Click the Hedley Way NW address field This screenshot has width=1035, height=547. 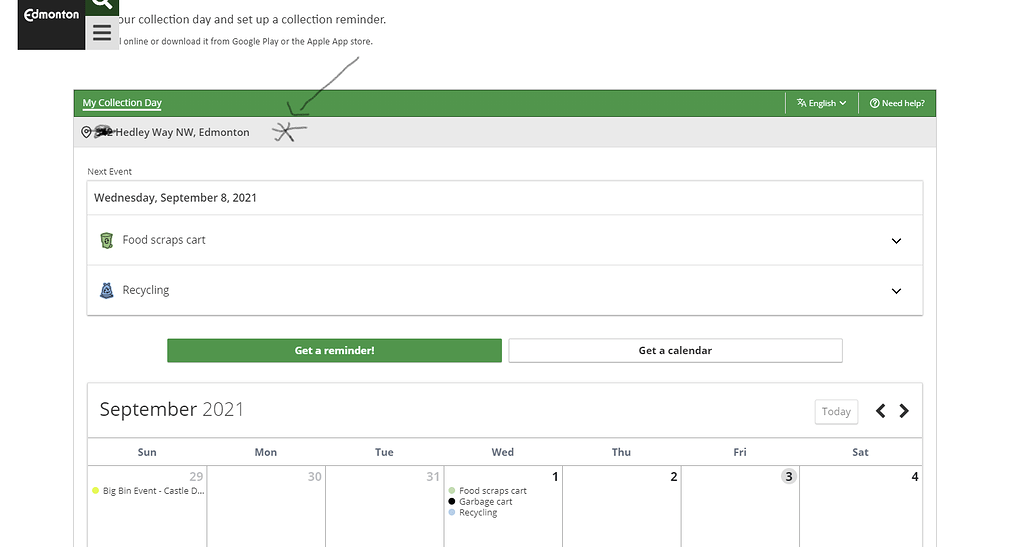(x=172, y=132)
